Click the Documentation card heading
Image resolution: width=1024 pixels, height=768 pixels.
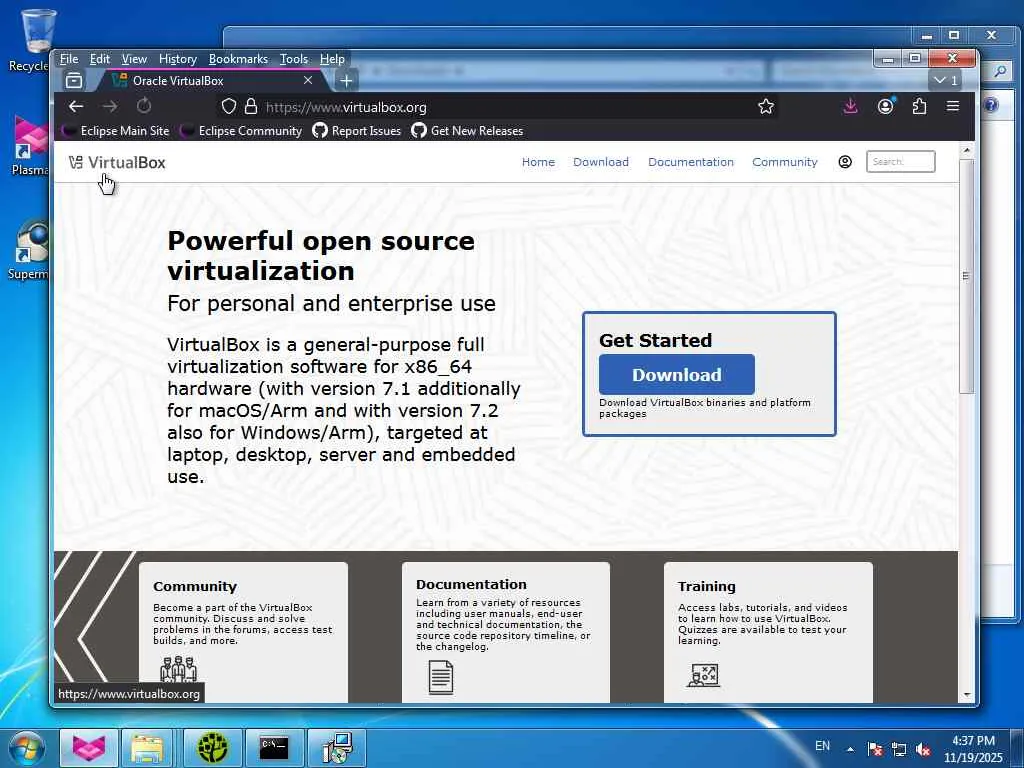(x=471, y=584)
